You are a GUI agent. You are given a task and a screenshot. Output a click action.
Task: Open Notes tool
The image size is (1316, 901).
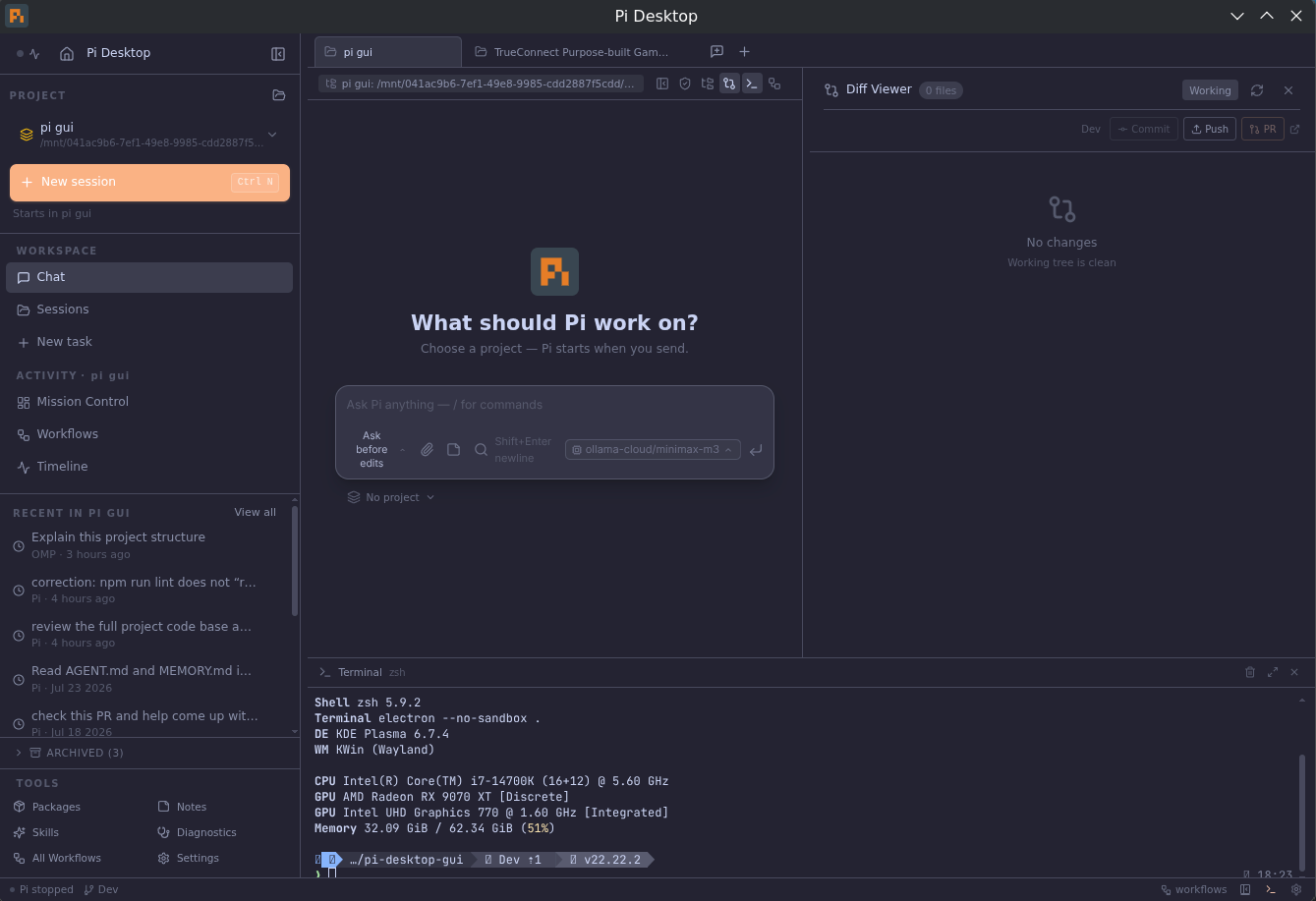tap(182, 807)
